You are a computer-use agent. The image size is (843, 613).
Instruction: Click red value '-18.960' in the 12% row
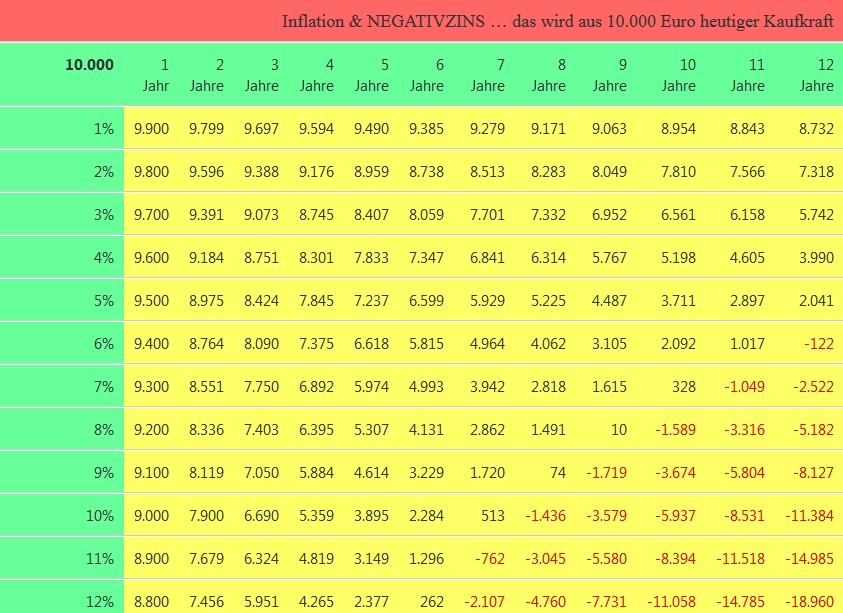pyautogui.click(x=810, y=602)
